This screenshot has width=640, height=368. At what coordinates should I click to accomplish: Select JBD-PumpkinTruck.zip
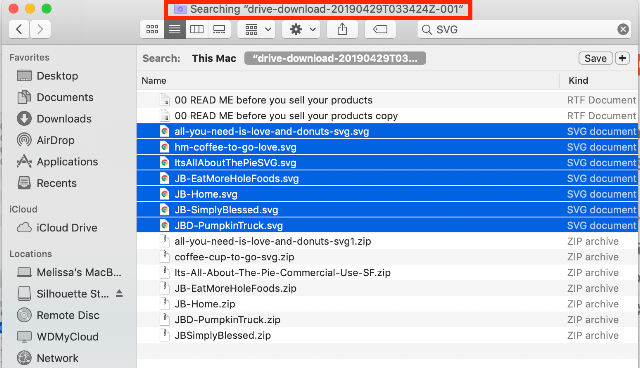click(x=387, y=320)
